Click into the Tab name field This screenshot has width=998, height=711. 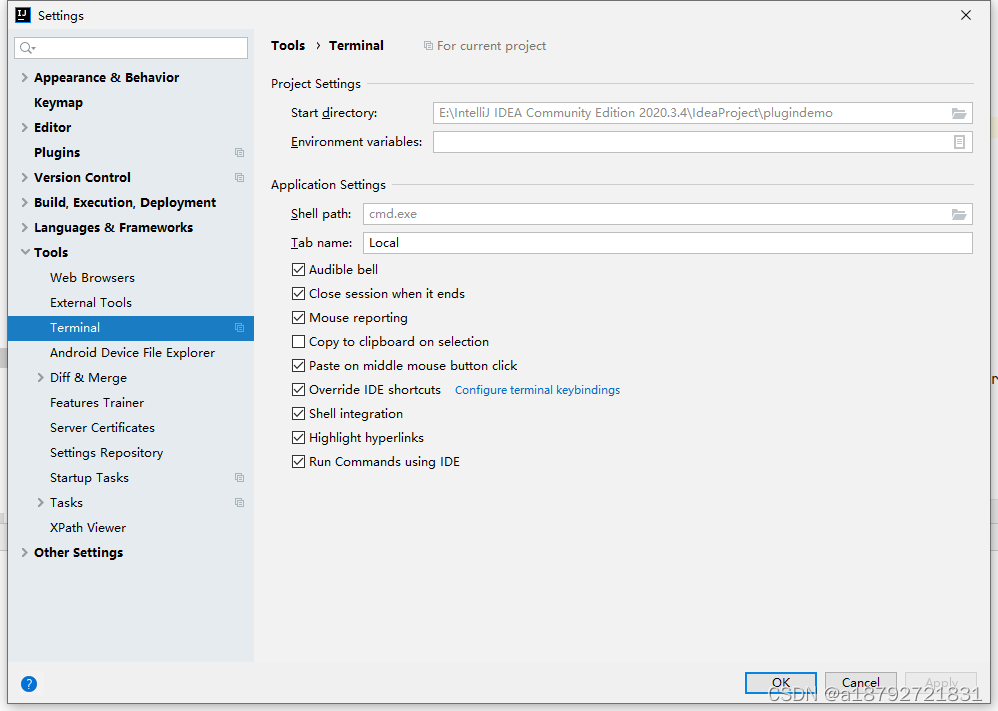click(668, 243)
